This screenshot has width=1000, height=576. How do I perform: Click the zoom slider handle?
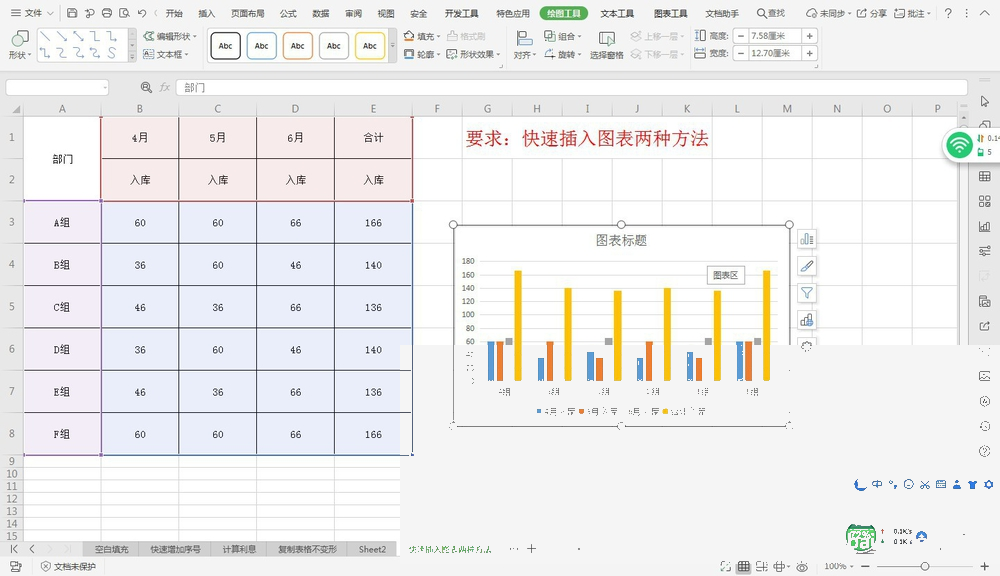pos(925,566)
